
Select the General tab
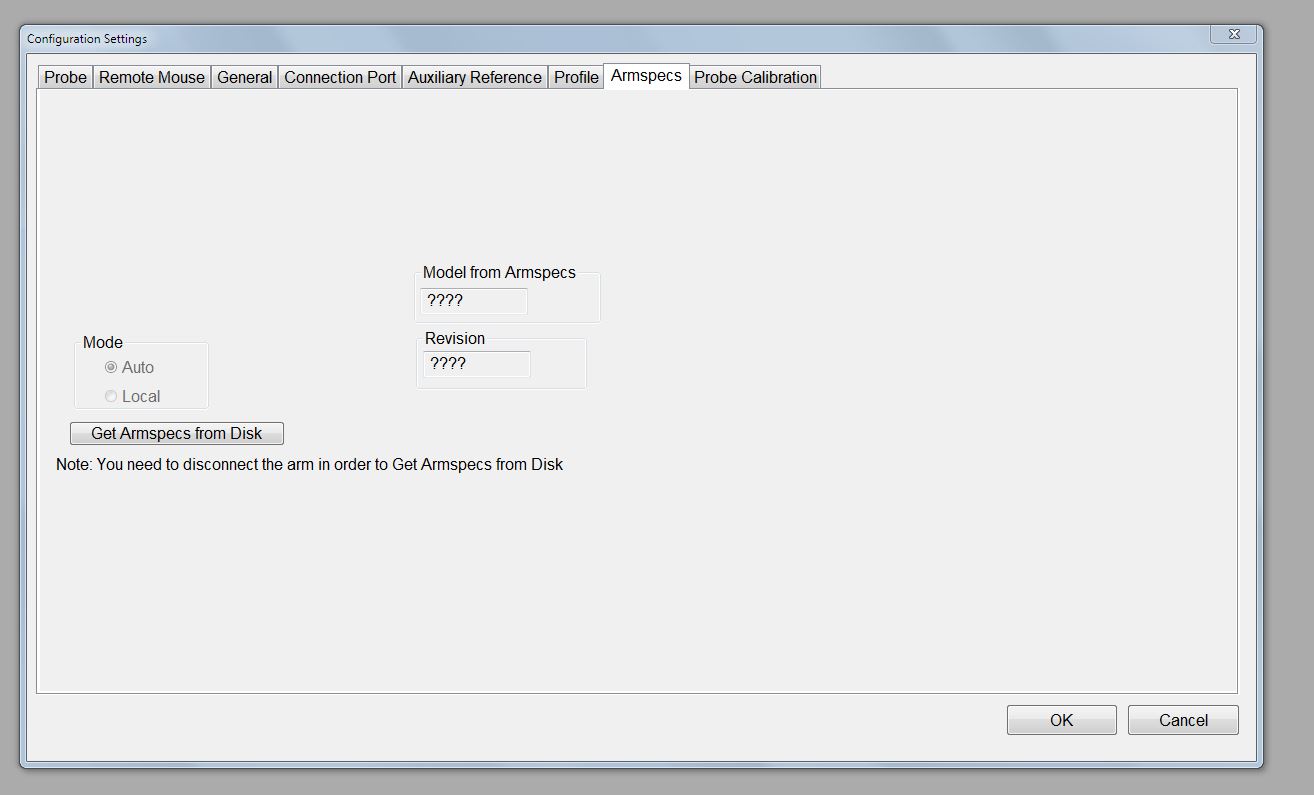click(244, 77)
